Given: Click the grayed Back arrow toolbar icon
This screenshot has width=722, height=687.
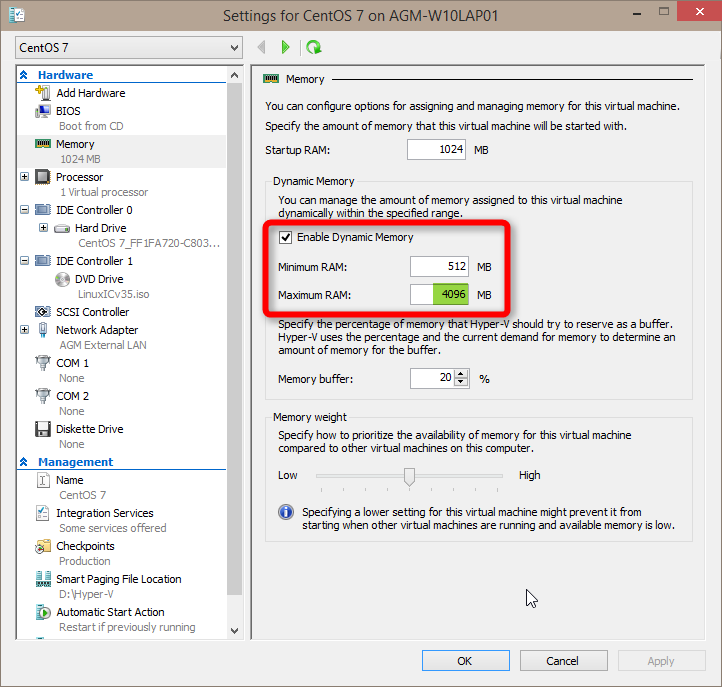Looking at the screenshot, I should pyautogui.click(x=262, y=47).
